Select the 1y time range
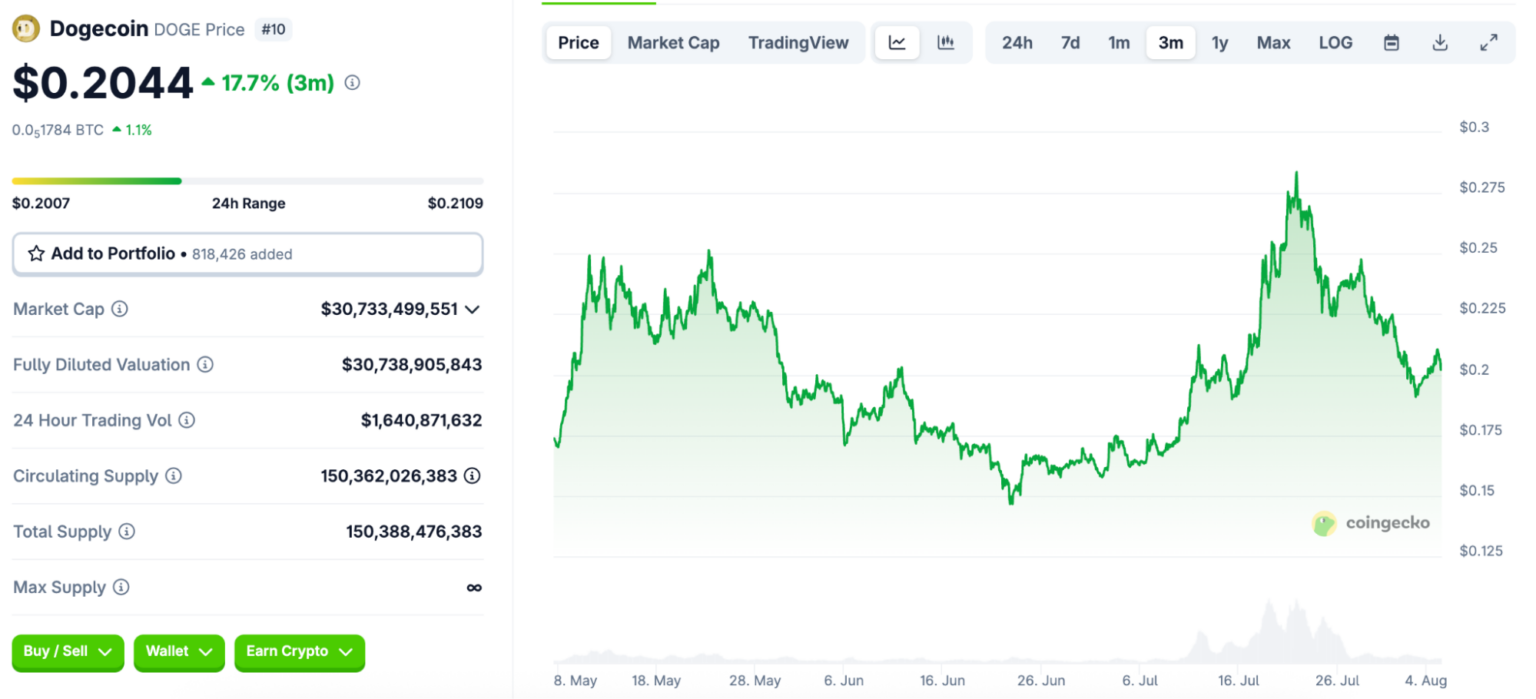 [x=1220, y=43]
